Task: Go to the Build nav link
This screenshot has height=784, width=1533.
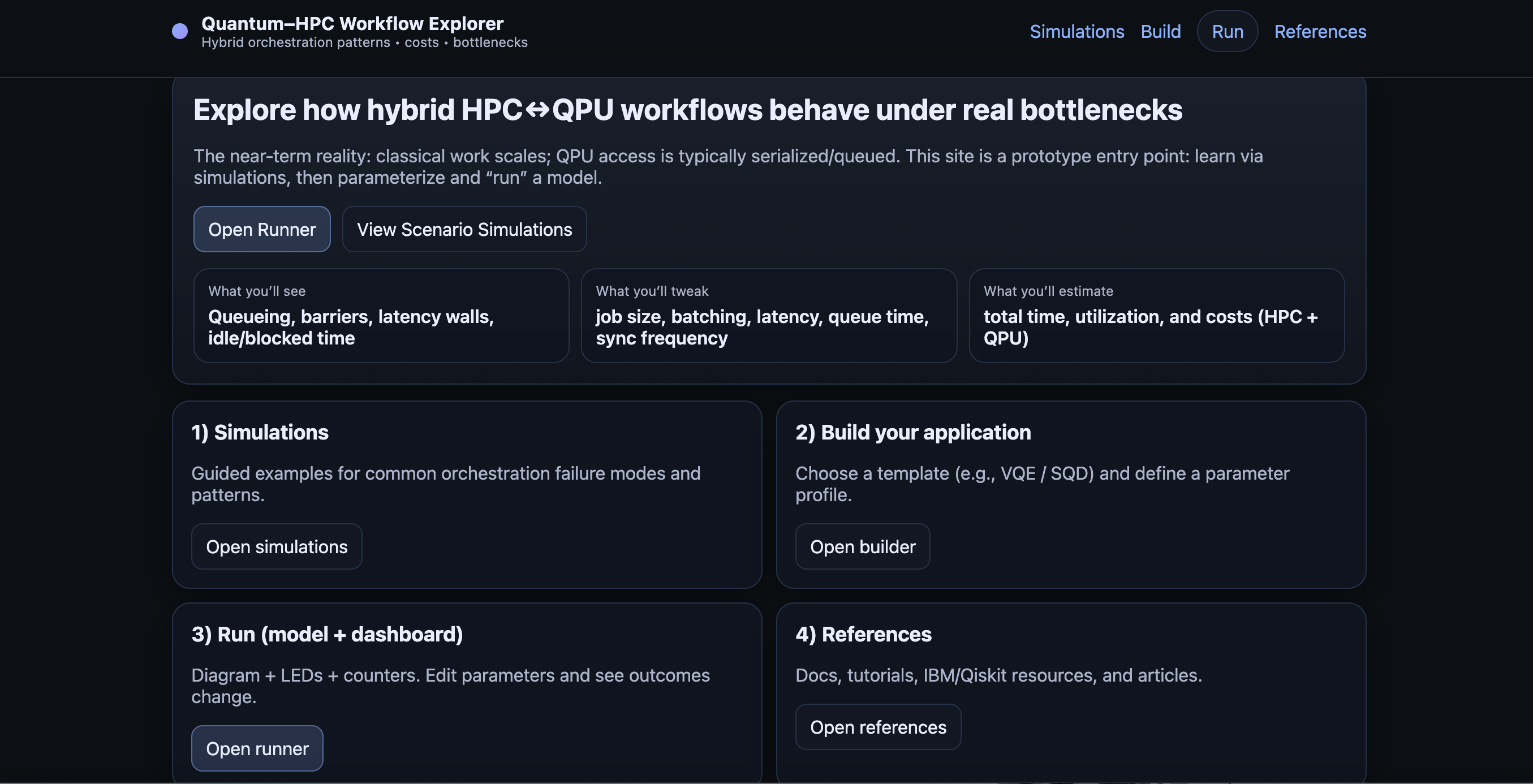Action: point(1160,32)
